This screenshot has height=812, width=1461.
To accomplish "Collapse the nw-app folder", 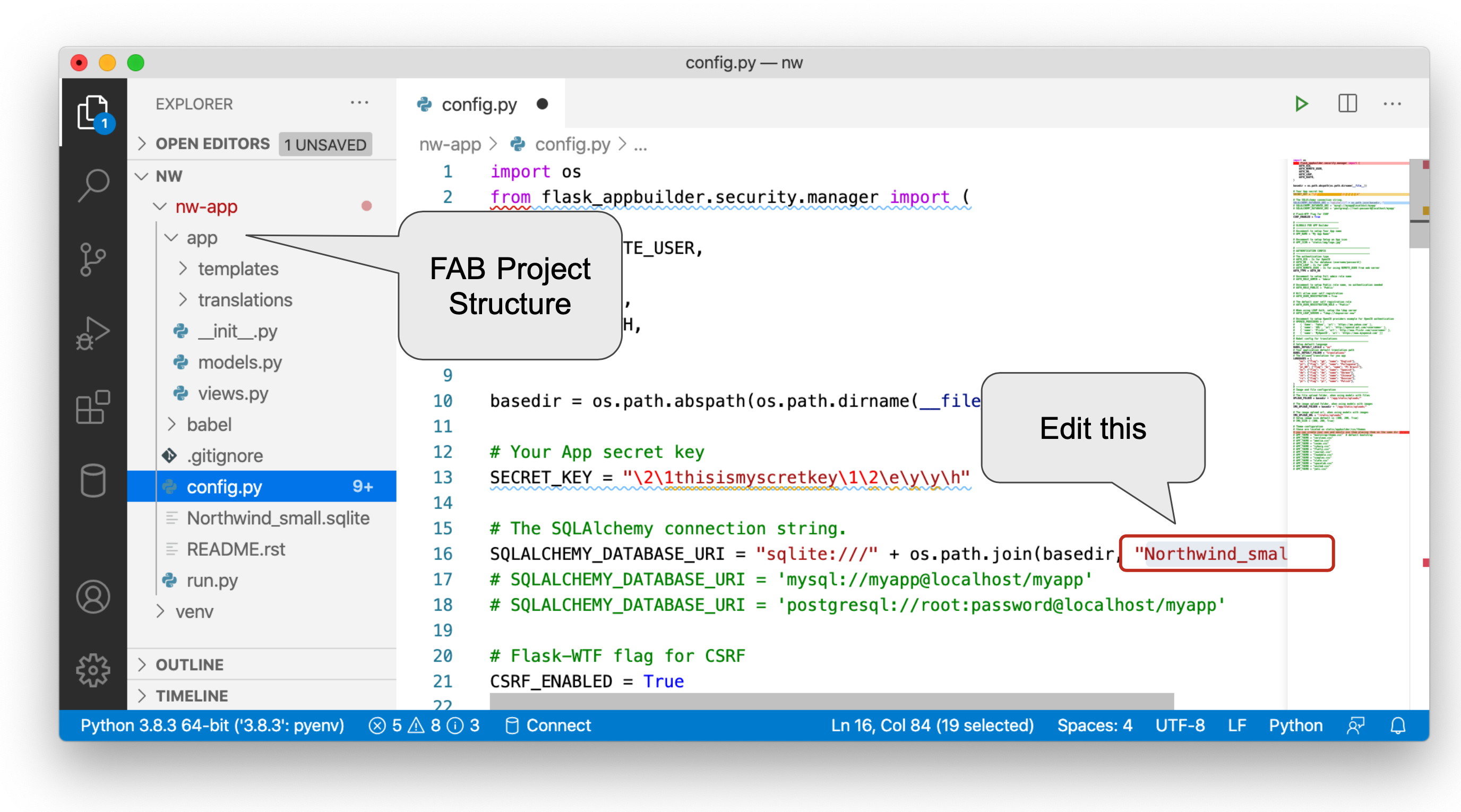I will tap(205, 206).
